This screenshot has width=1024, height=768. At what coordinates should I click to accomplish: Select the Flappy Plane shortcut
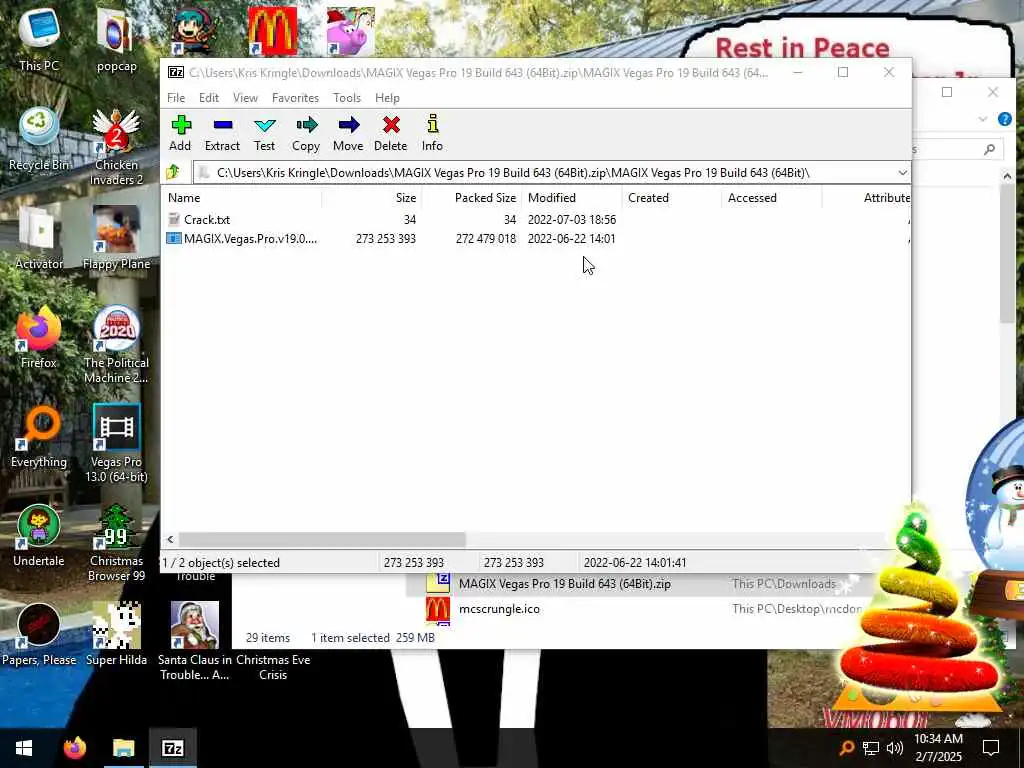click(116, 238)
